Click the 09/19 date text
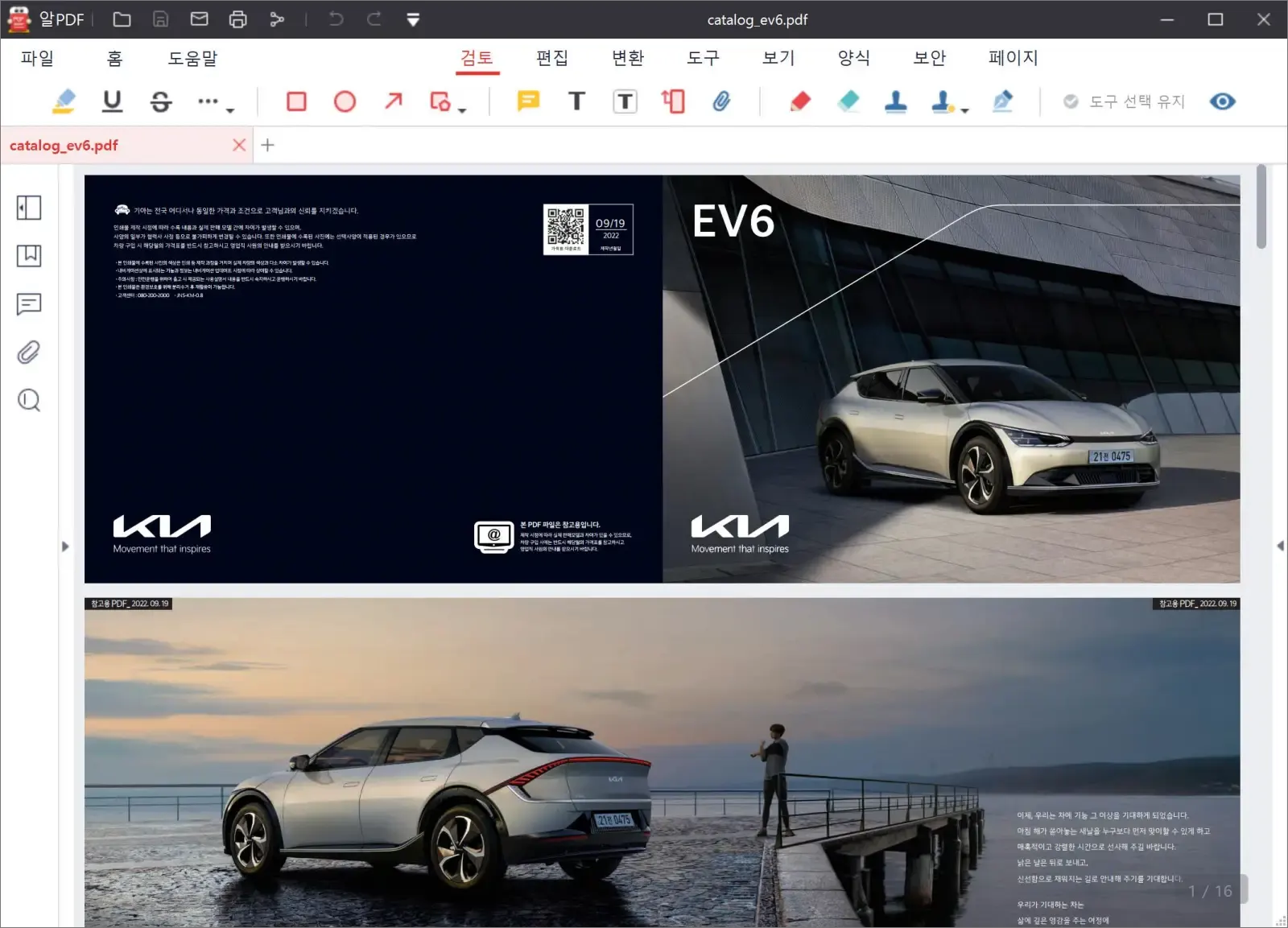Image resolution: width=1288 pixels, height=928 pixels. click(610, 223)
